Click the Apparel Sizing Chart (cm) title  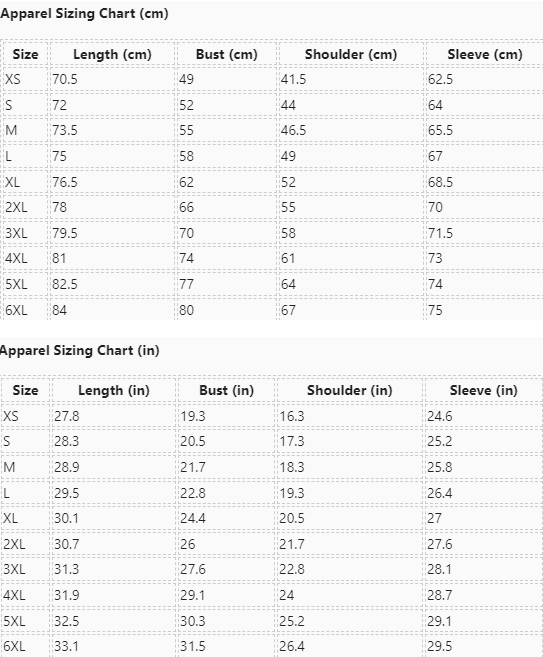coord(84,13)
